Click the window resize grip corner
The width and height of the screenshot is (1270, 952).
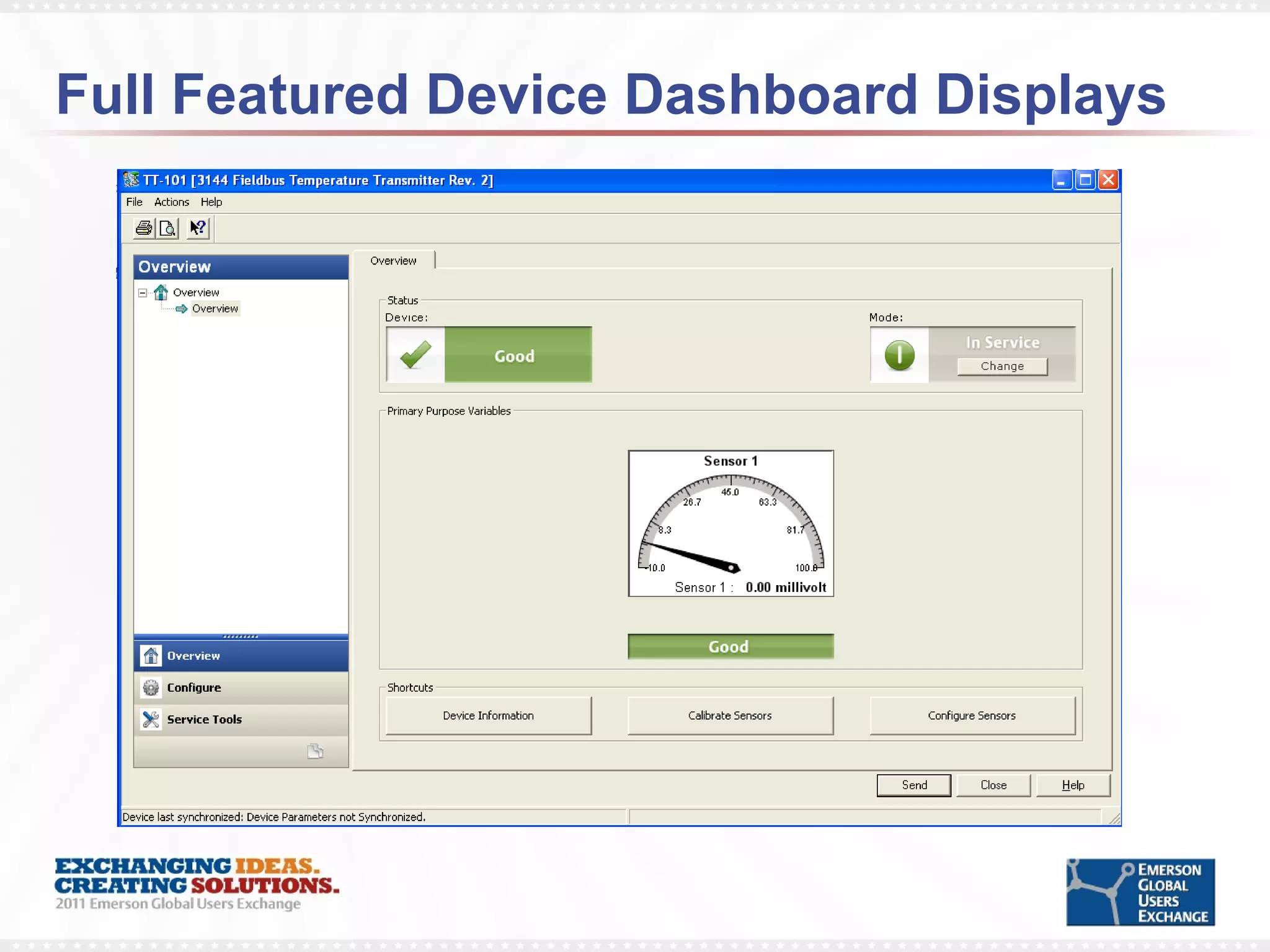pos(1114,818)
